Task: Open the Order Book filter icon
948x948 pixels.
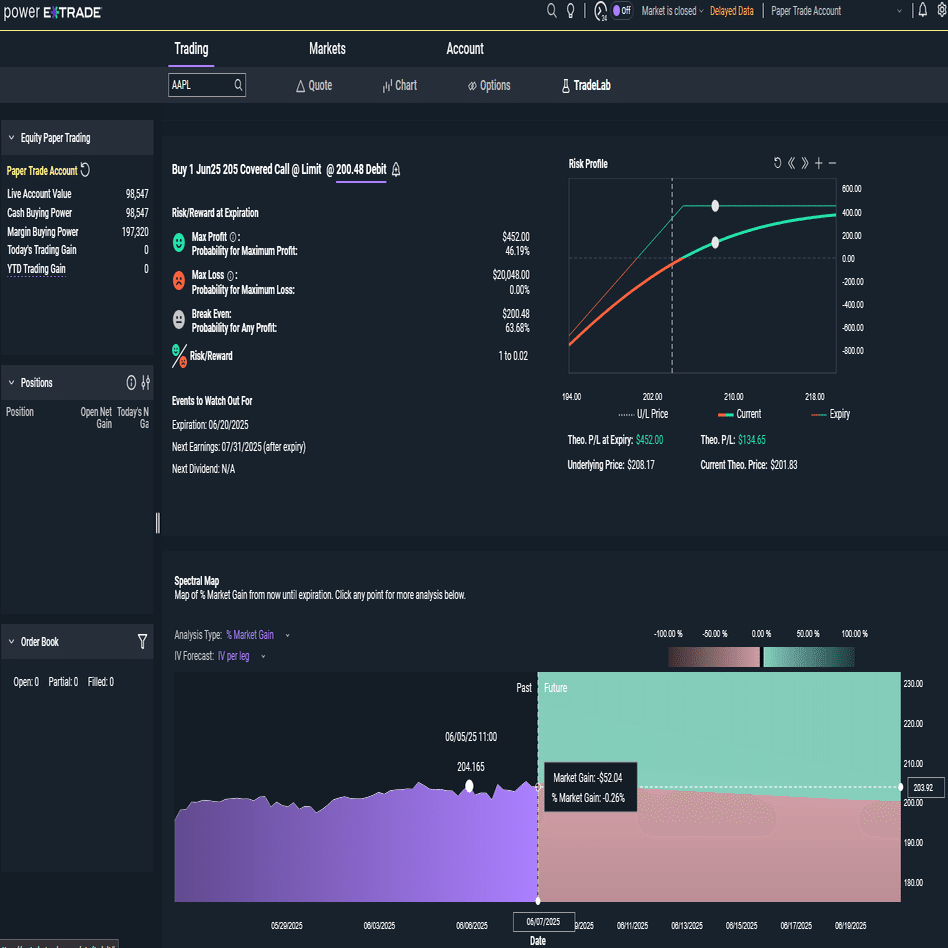Action: pyautogui.click(x=142, y=641)
